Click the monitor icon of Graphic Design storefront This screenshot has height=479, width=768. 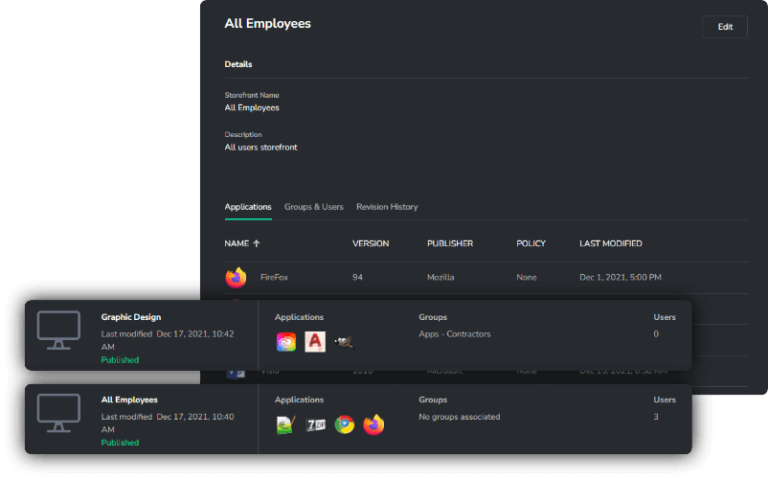click(59, 331)
